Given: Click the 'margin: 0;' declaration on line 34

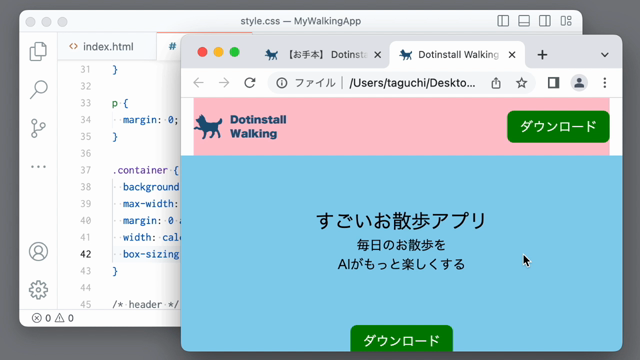Looking at the screenshot, I should (x=150, y=120).
